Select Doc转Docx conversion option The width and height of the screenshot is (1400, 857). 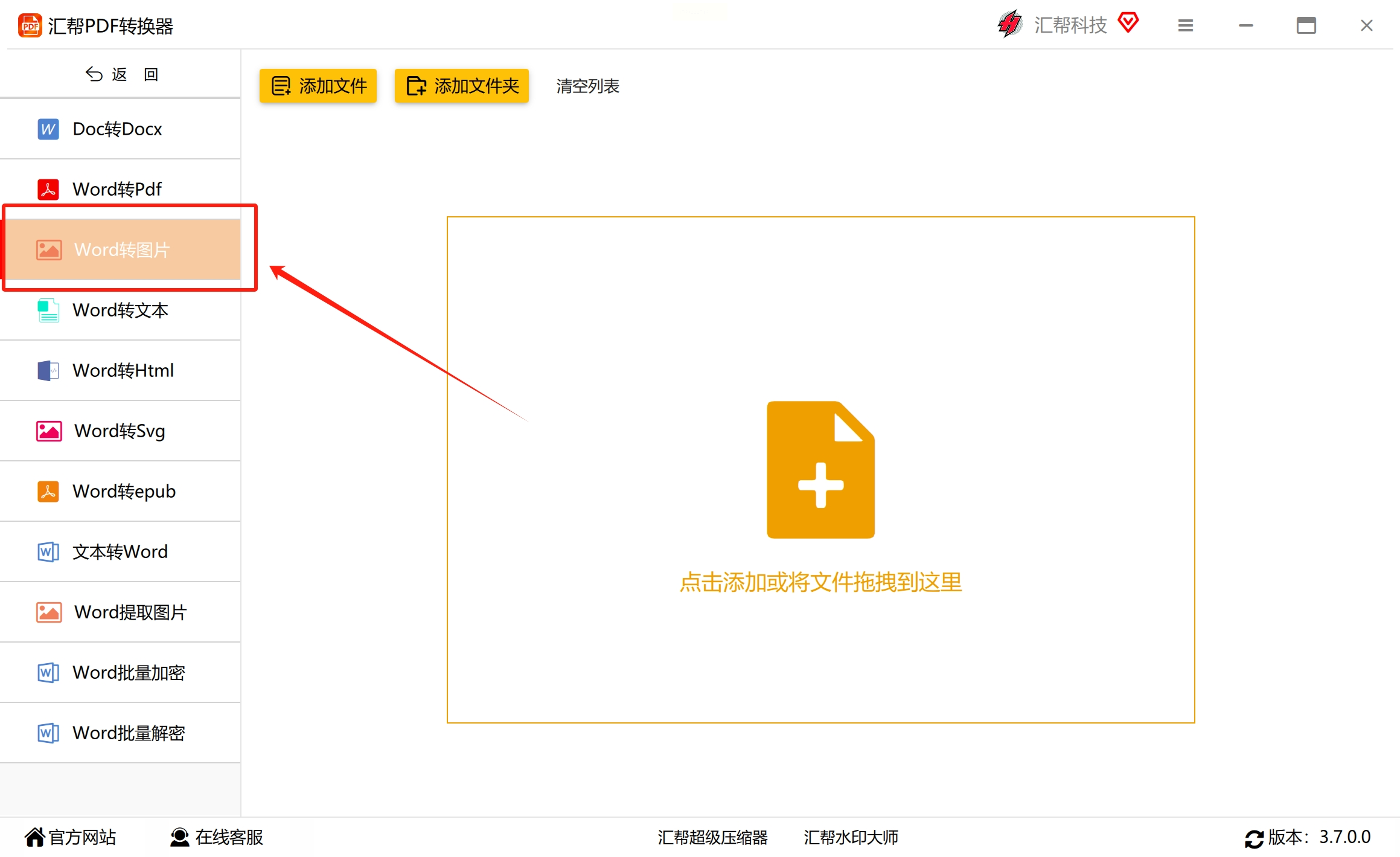[x=118, y=129]
